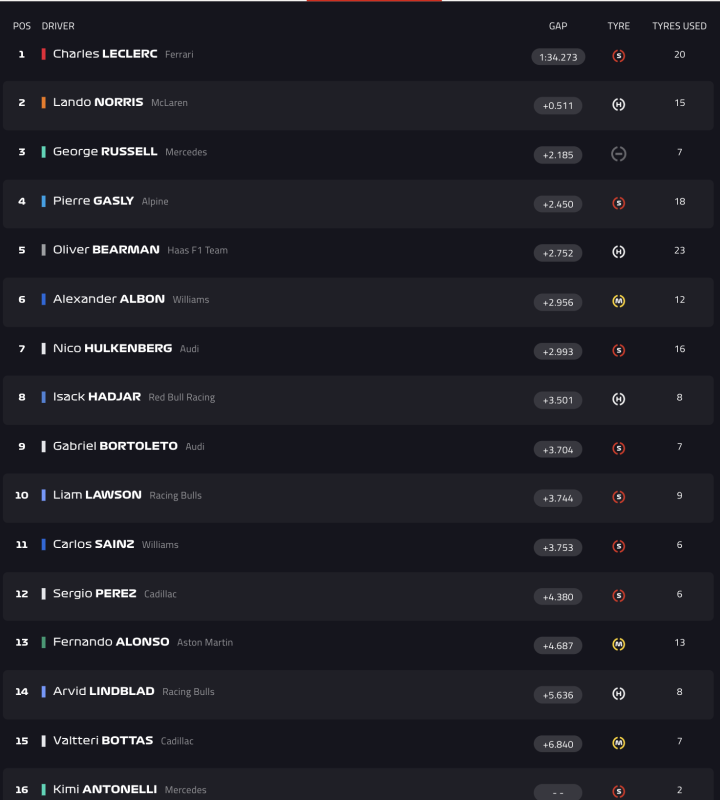Image resolution: width=720 pixels, height=800 pixels.
Task: Click Ferrari red team color bar
Action: coord(44,54)
